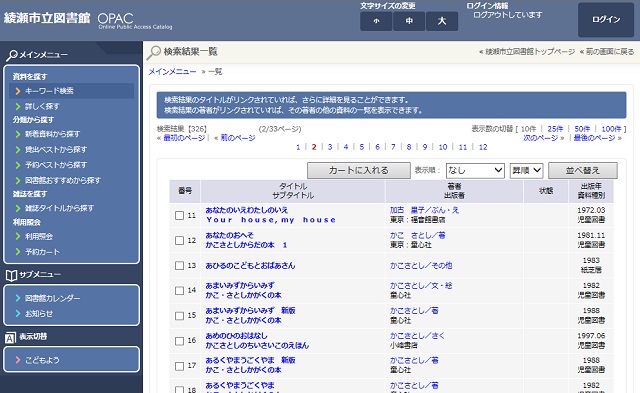Open 予約カート menu item
This screenshot has height=393, width=640.
point(42,252)
